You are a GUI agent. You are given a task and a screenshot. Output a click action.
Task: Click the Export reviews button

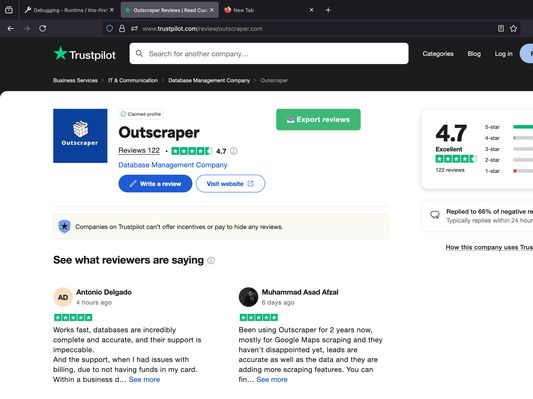click(x=318, y=120)
